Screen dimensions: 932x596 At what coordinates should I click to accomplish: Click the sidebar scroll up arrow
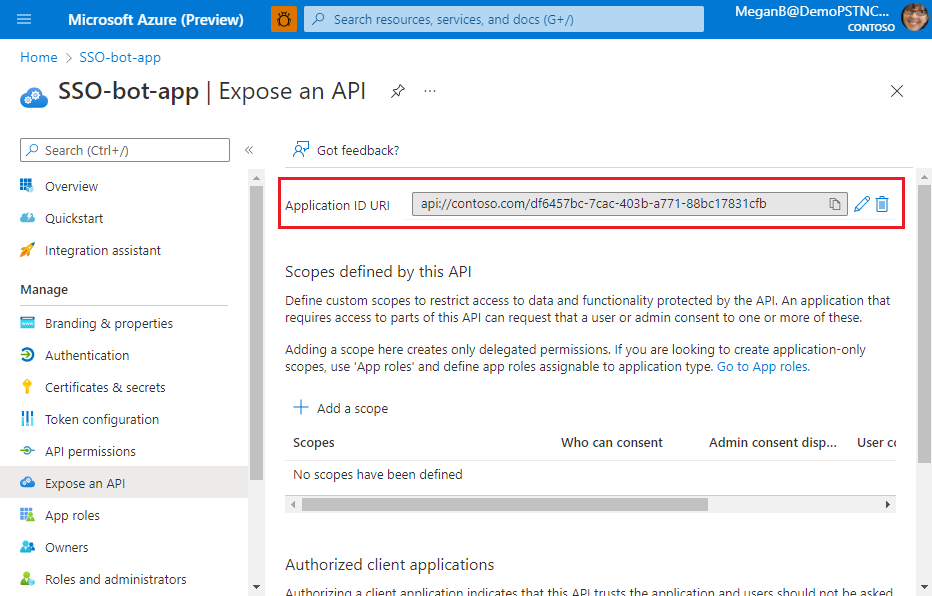click(256, 178)
